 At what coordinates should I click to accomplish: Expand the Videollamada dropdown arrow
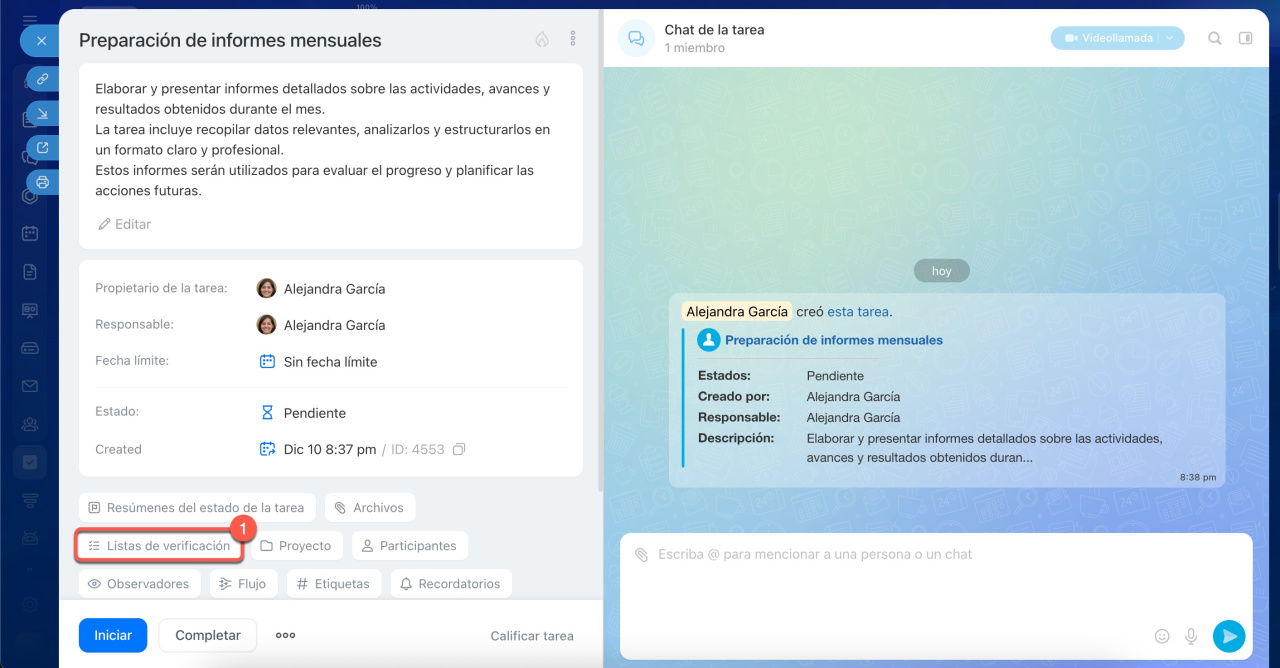1170,38
